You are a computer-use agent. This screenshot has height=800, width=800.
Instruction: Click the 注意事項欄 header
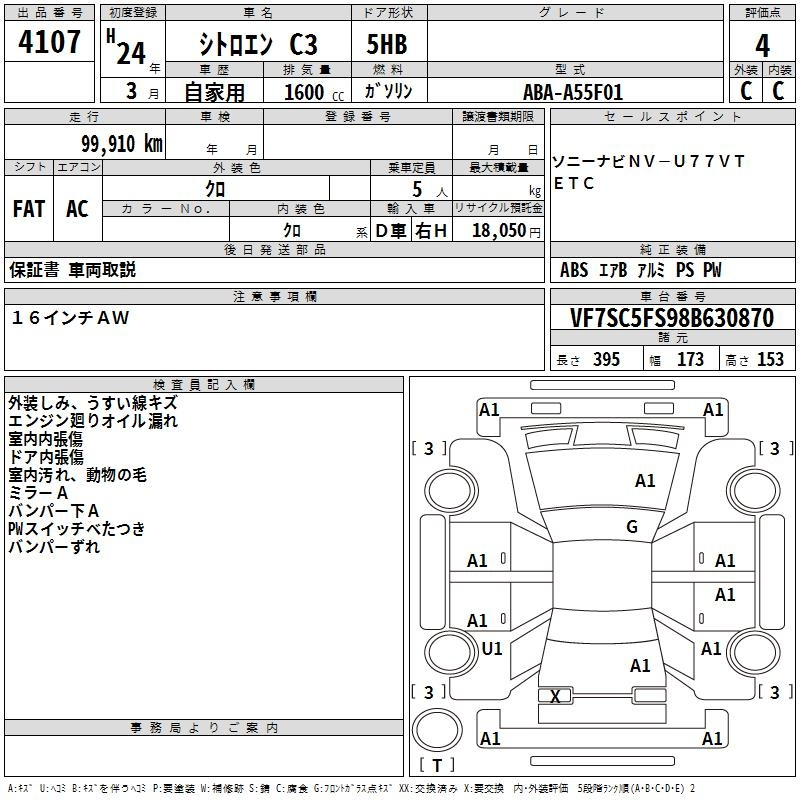tap(274, 296)
